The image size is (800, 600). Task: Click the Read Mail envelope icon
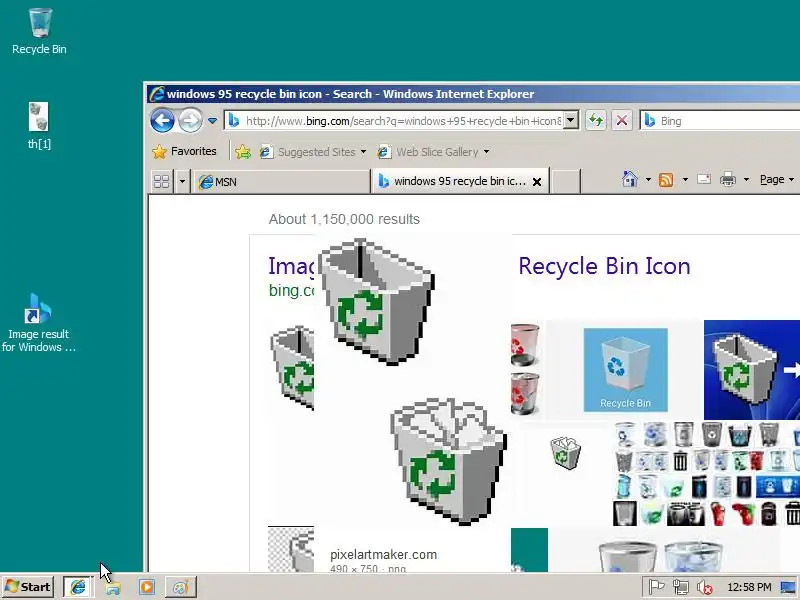tap(704, 179)
